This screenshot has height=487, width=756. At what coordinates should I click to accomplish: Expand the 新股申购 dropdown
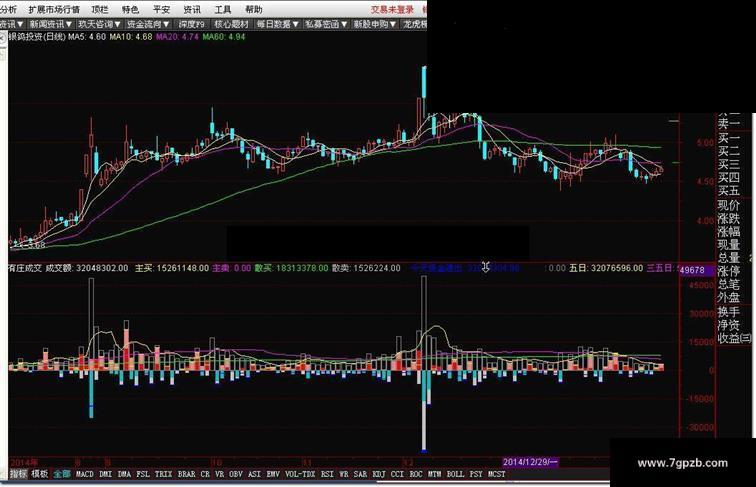(x=375, y=24)
